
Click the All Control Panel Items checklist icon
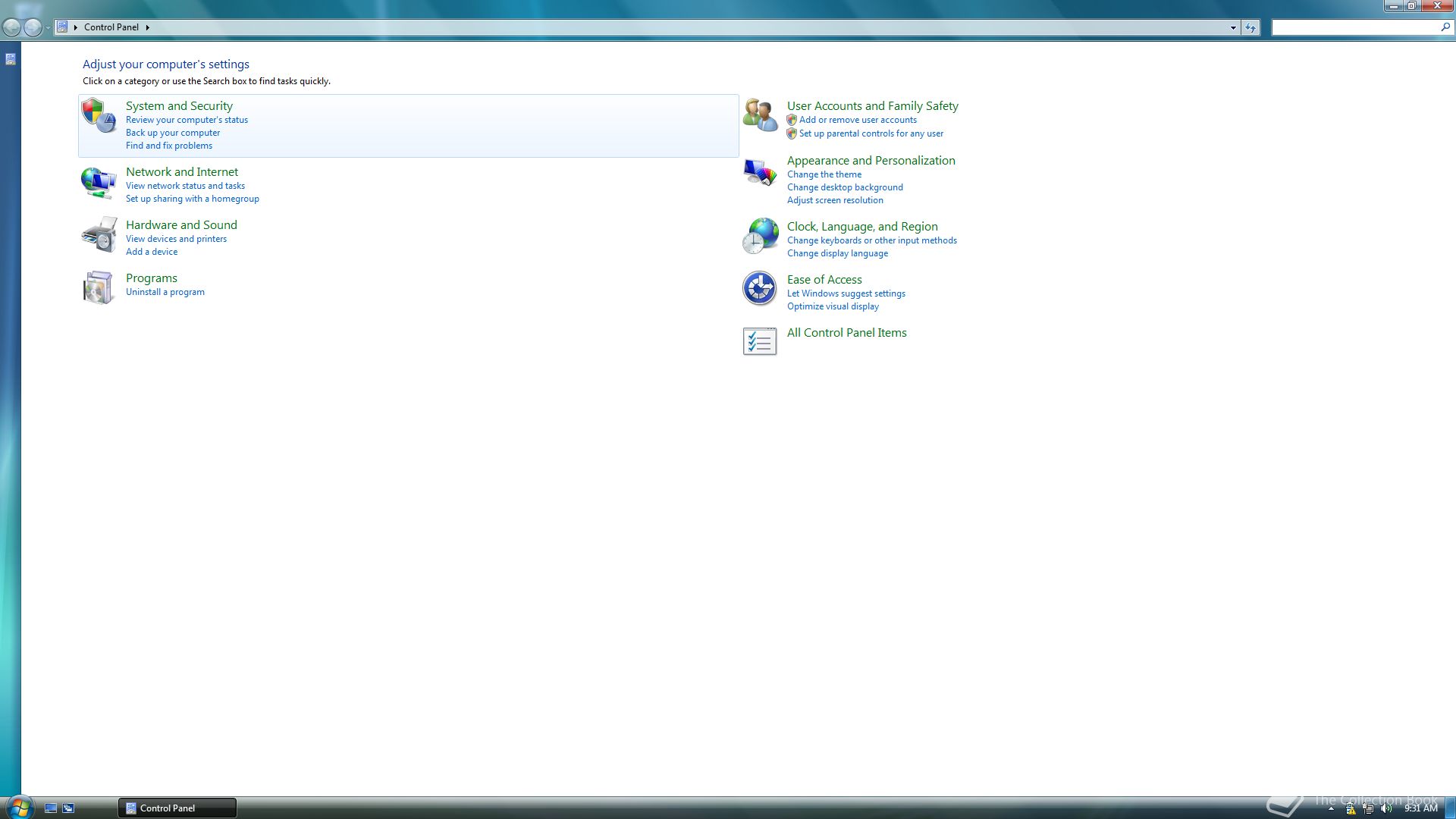click(760, 342)
